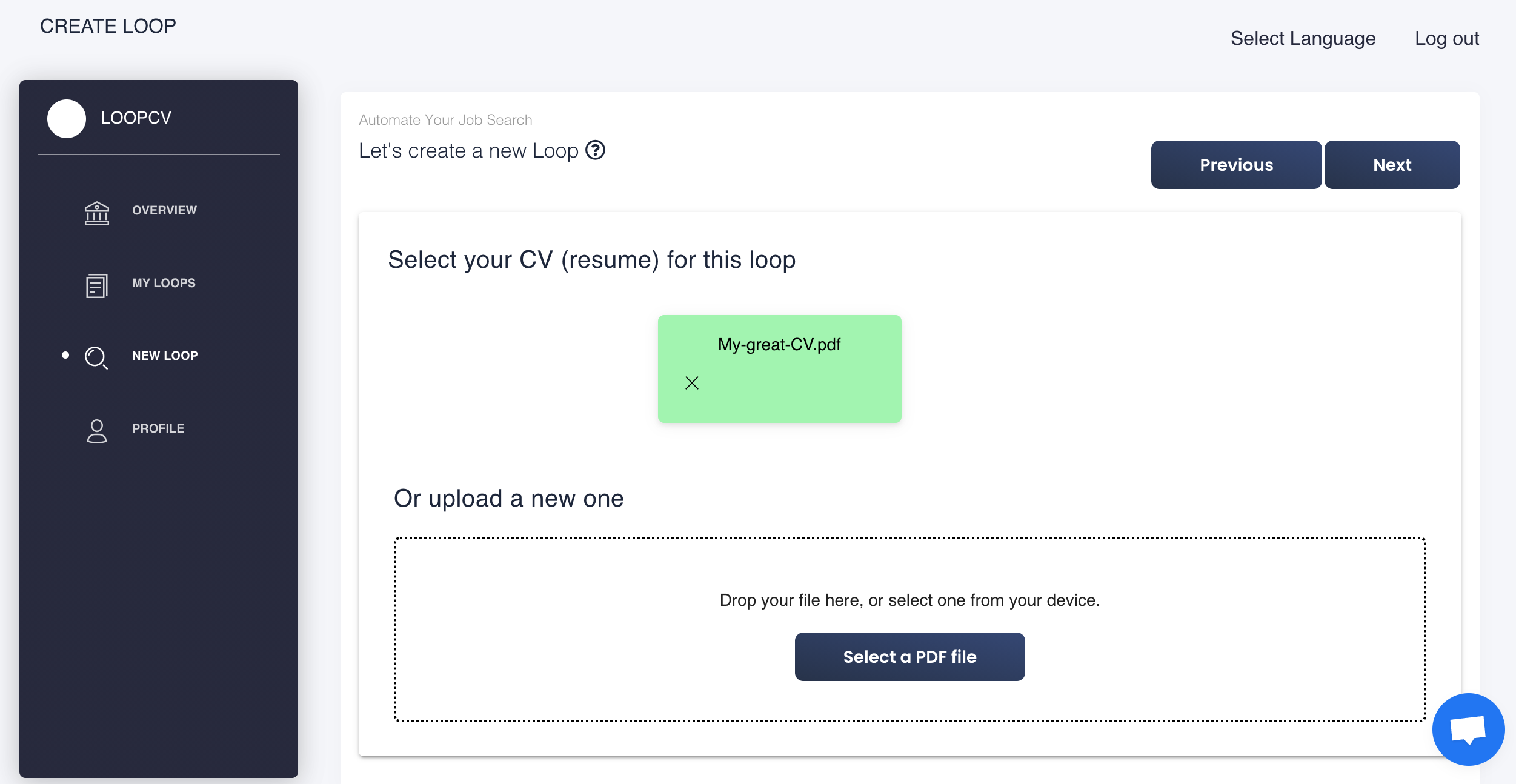Viewport: 1516px width, 784px height.
Task: Open the chat support bubble
Action: click(x=1468, y=729)
